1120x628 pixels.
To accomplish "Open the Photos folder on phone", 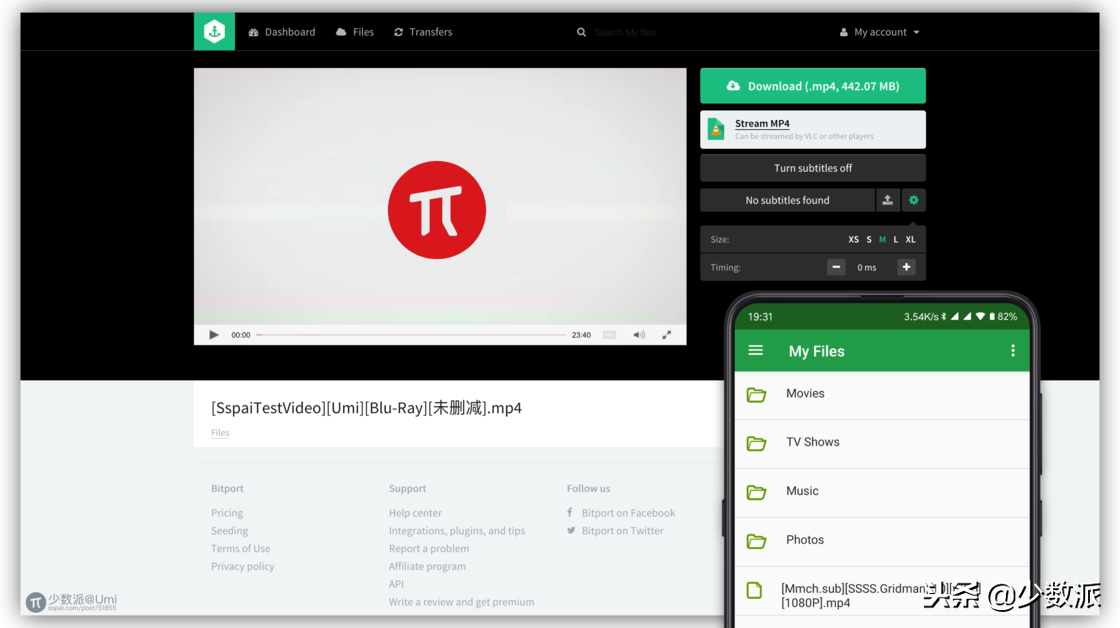I will click(x=882, y=541).
